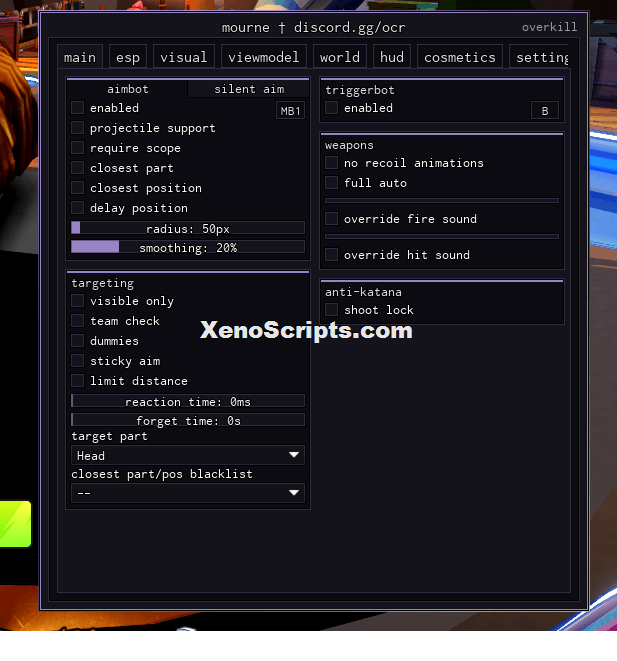Switch to the main tab
The width and height of the screenshot is (617, 661).
[x=80, y=57]
